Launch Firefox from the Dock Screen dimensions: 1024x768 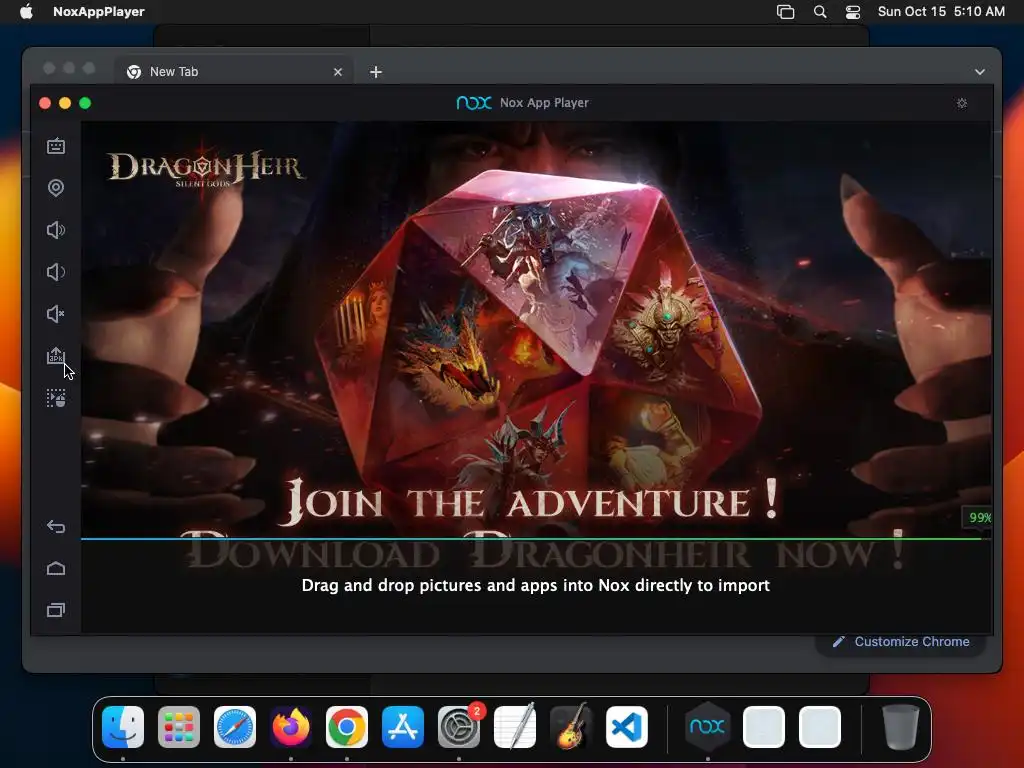point(291,727)
